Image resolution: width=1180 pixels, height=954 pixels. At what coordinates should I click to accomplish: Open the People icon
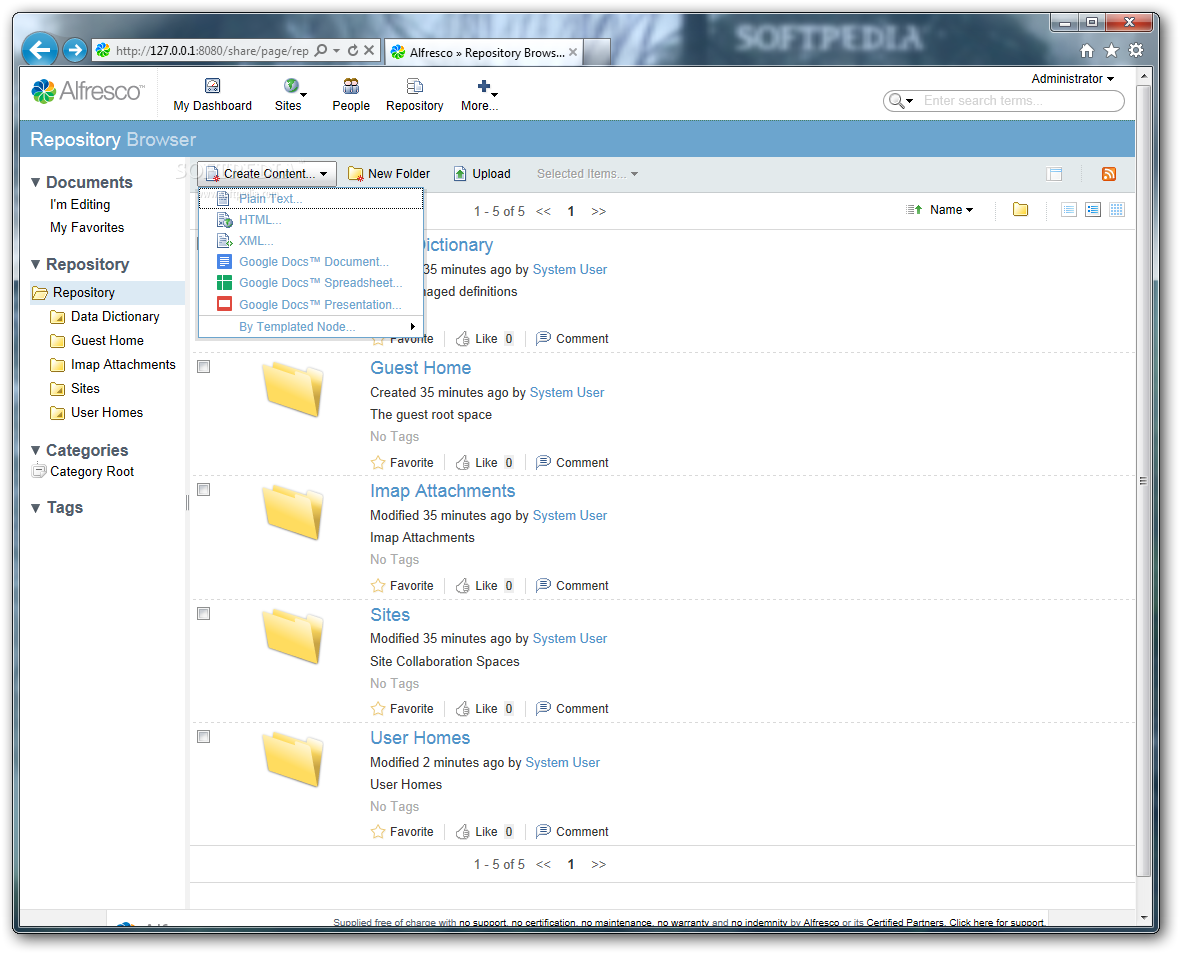[351, 86]
